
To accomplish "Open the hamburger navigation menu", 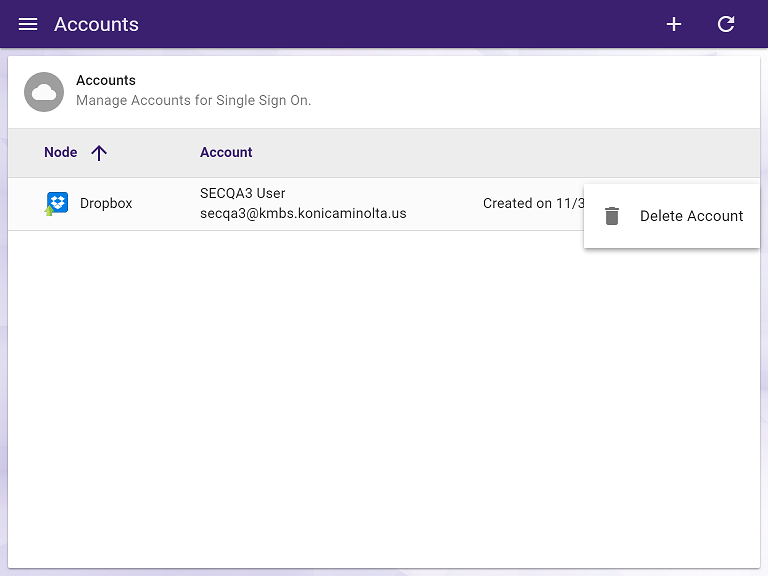I will (28, 24).
